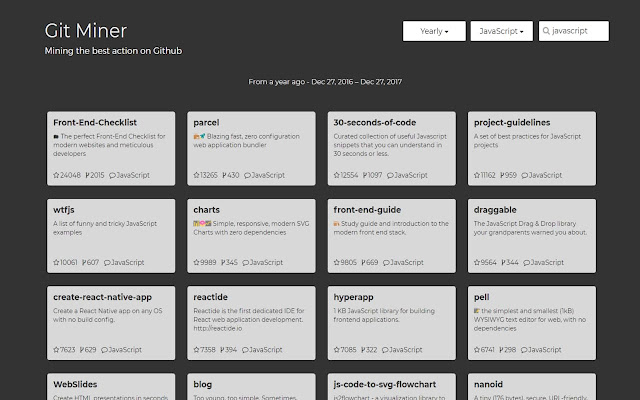
Task: Click star icon beside 10061 on wtfjs
Action: pos(56,262)
